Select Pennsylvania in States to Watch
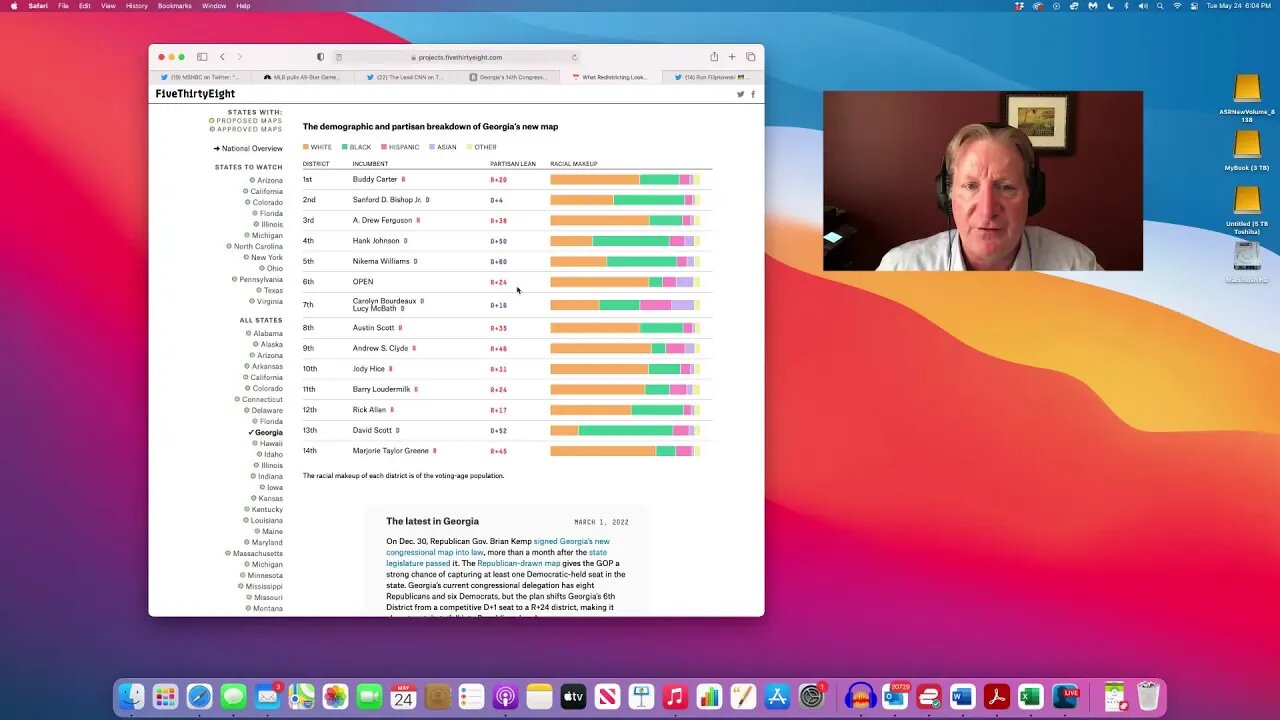 click(258, 280)
